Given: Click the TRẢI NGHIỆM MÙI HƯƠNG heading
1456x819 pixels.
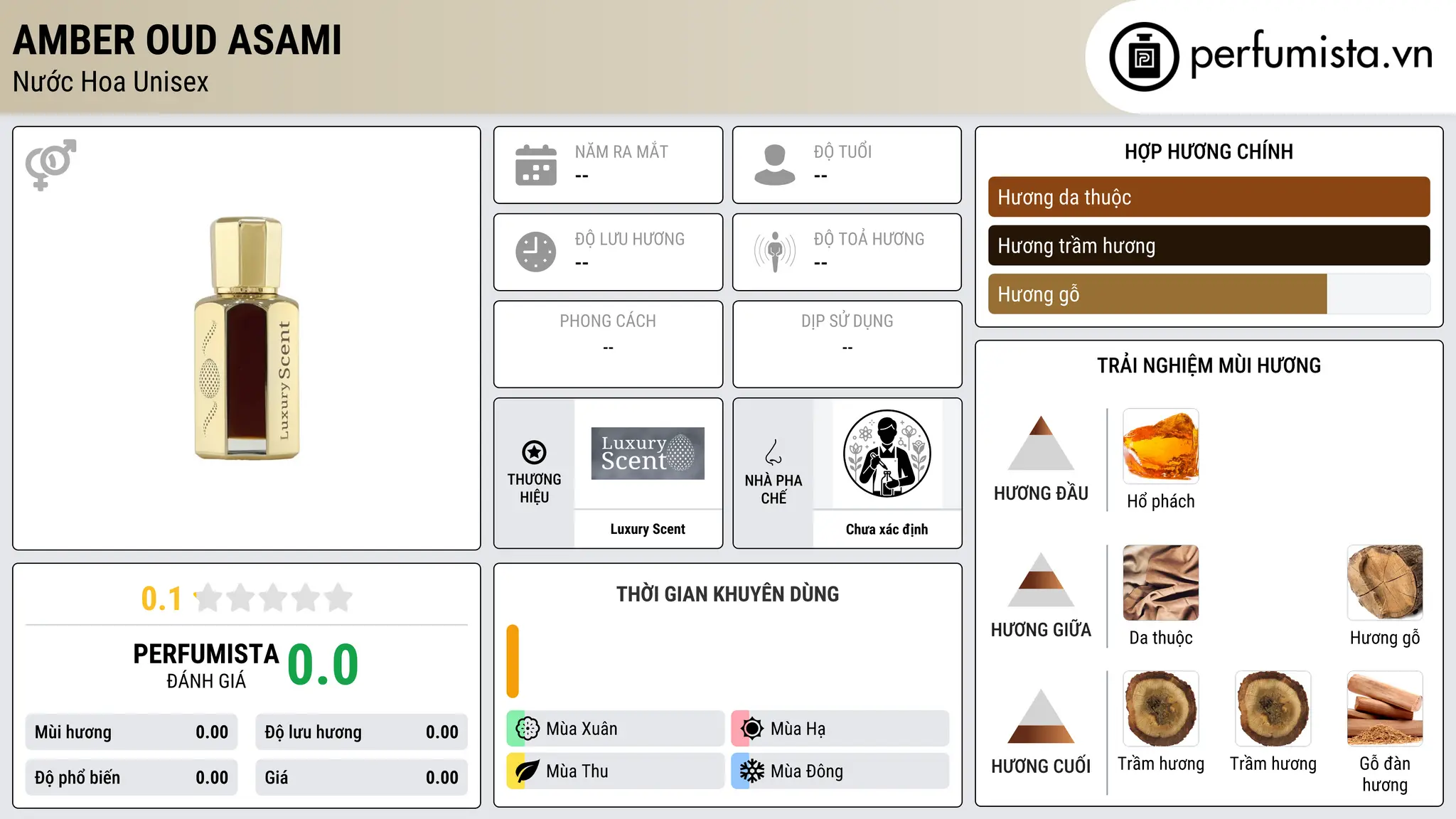Looking at the screenshot, I should coord(1209,365).
